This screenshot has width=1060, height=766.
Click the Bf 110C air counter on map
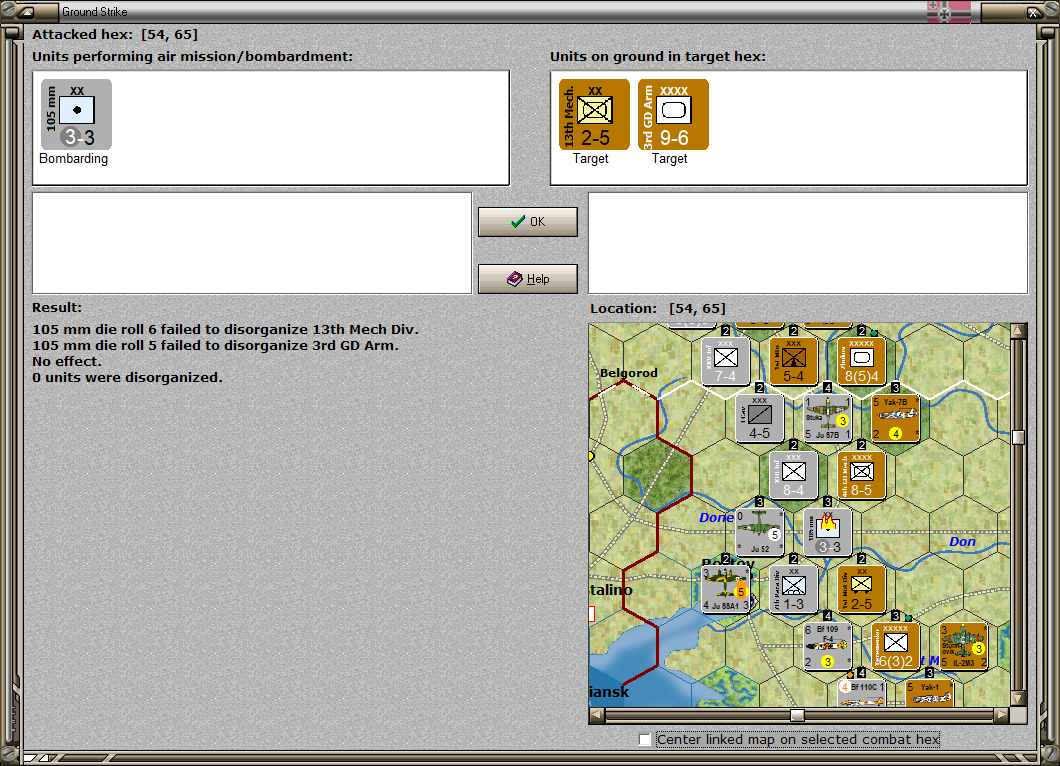(x=861, y=693)
